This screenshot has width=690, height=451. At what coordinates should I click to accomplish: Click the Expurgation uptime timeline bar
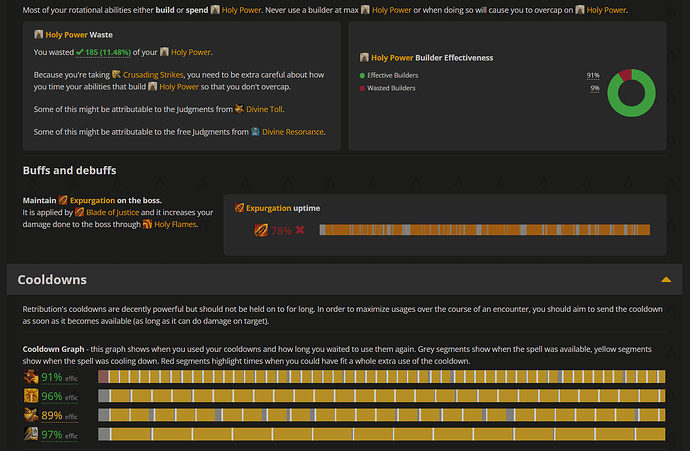(x=484, y=231)
